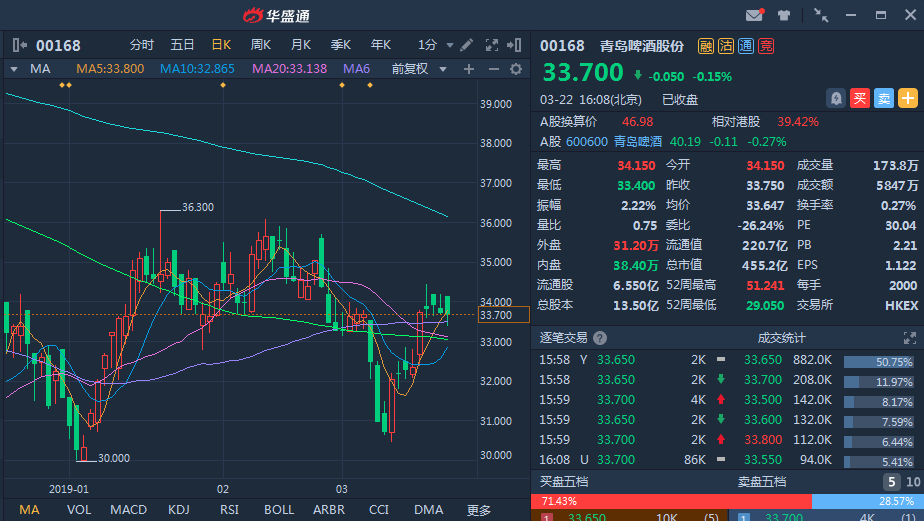Image resolution: width=924 pixels, height=521 pixels.
Task: Toggle order book to 5 levels
Action: tap(890, 482)
